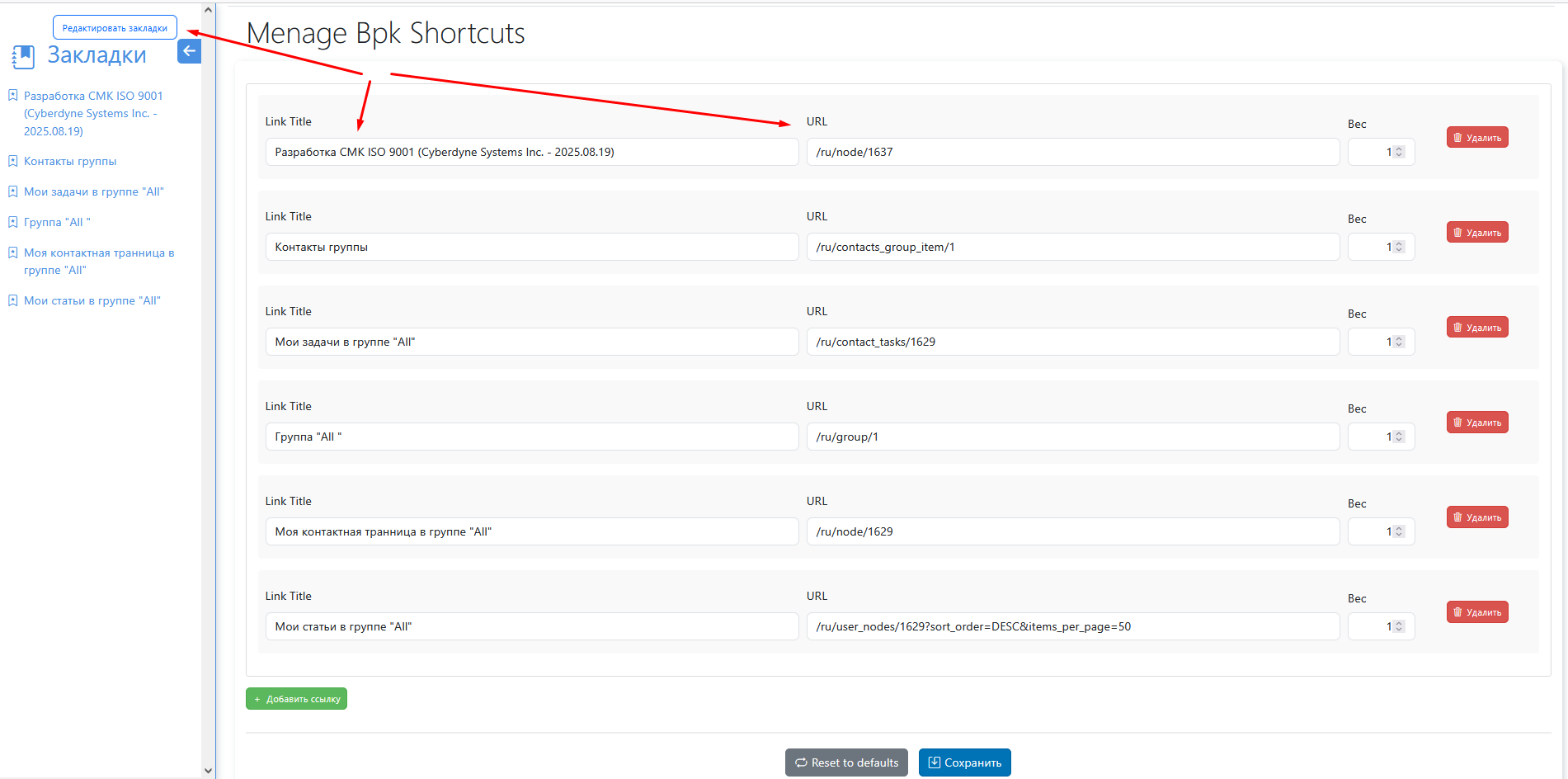Click the URL field with /ru/contact_tasks/1629

(1072, 342)
